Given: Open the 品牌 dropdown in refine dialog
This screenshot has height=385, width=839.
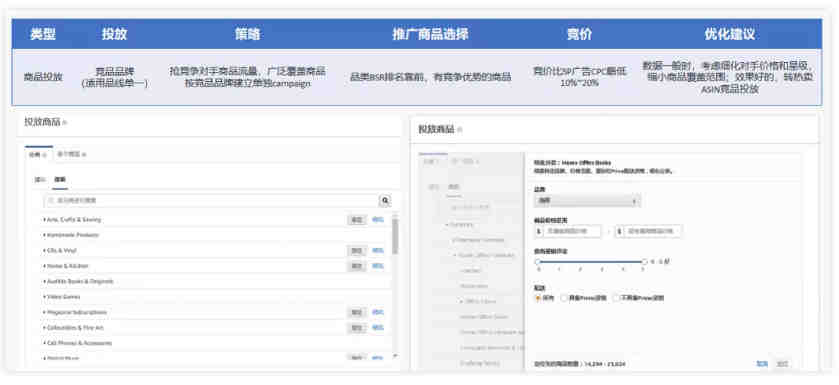Looking at the screenshot, I should pyautogui.click(x=587, y=201).
